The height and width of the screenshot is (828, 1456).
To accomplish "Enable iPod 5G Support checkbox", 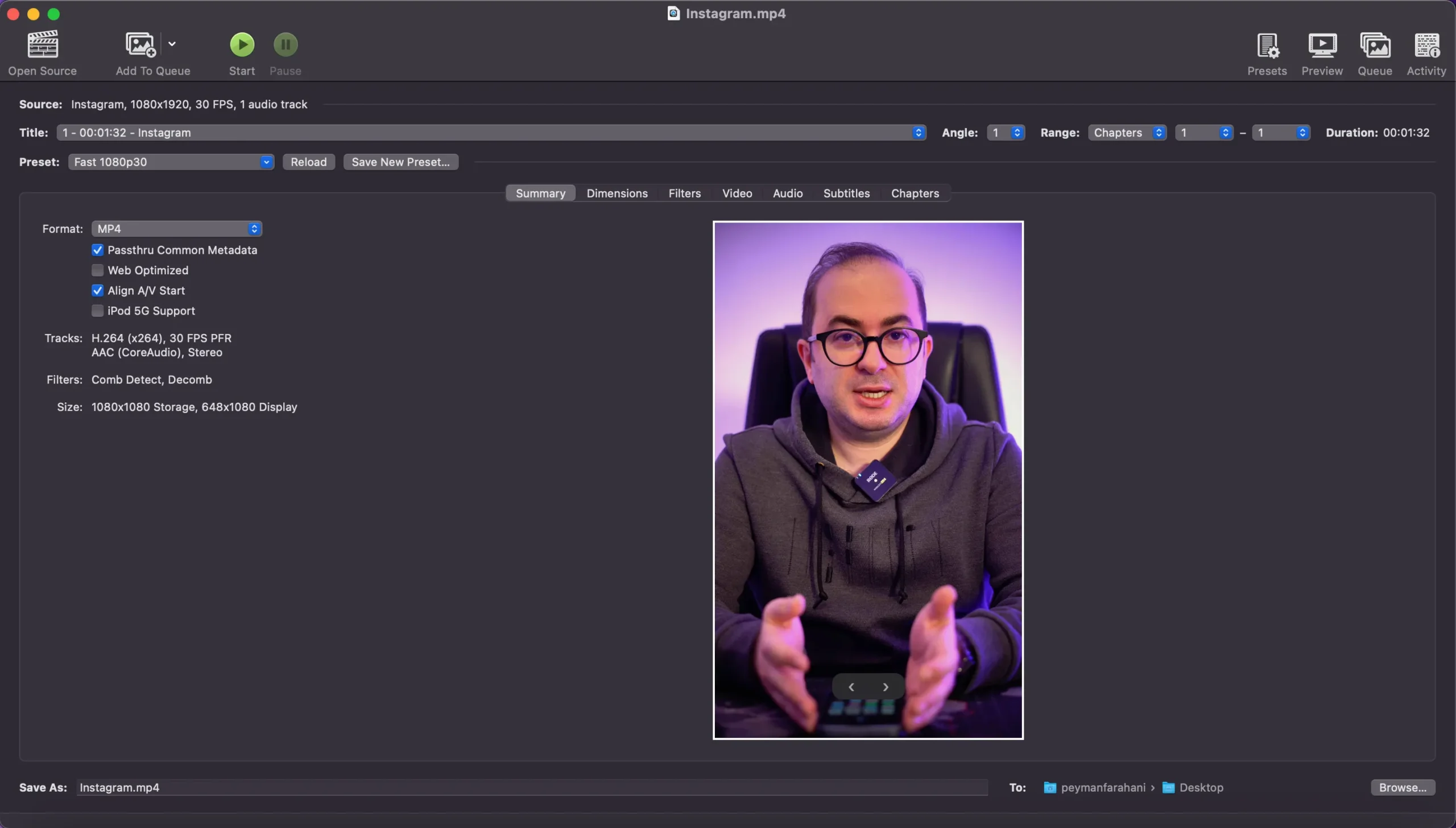I will coord(98,311).
